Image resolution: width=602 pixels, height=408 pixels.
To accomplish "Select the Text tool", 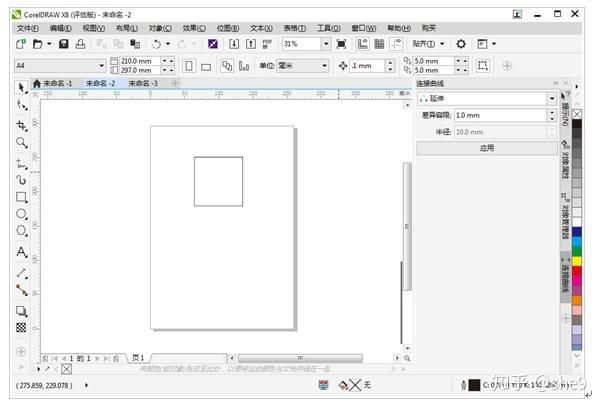I will click(22, 252).
